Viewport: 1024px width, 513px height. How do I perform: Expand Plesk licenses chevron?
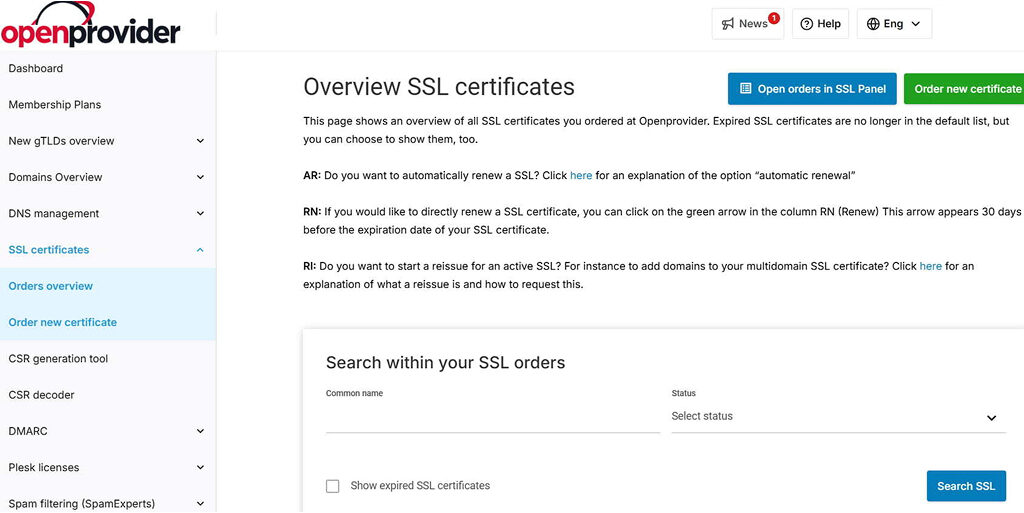pyautogui.click(x=200, y=468)
